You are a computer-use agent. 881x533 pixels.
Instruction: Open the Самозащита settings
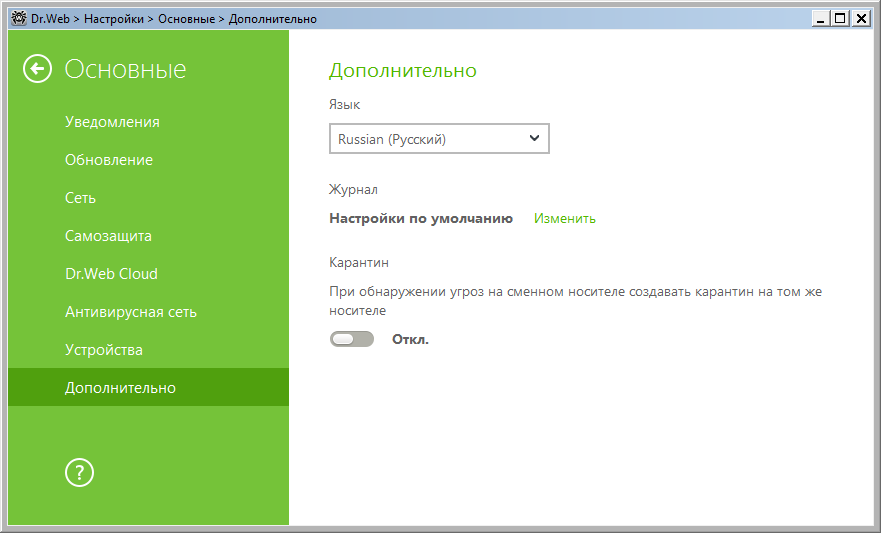(108, 236)
